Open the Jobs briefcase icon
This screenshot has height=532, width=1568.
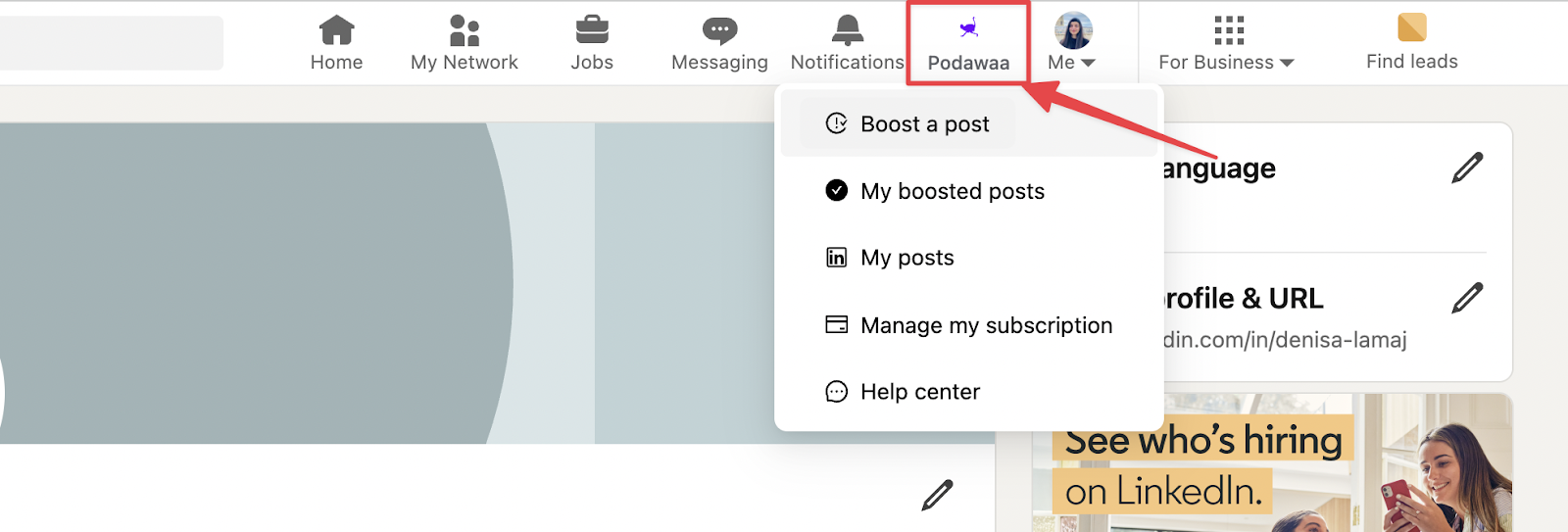(592, 29)
